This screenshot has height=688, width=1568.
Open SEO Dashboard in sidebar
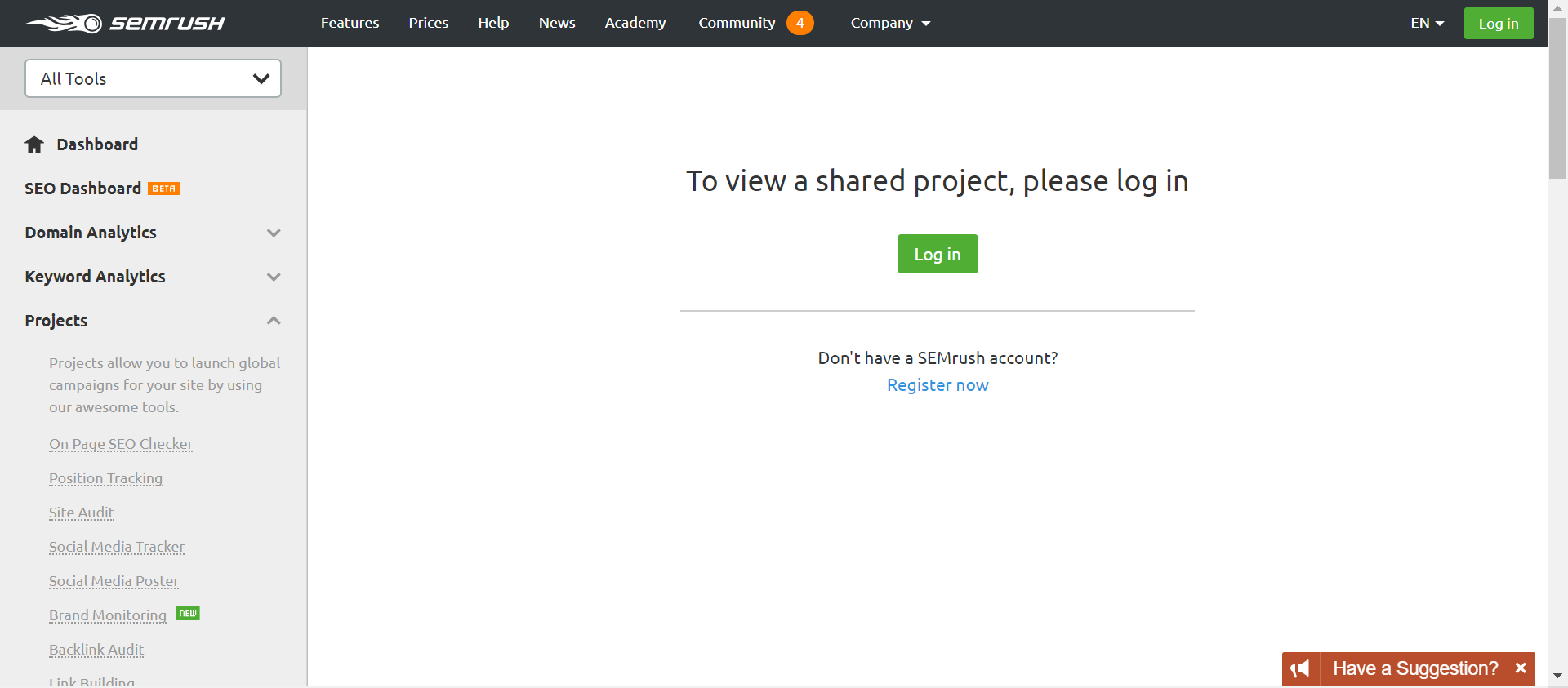pos(82,189)
